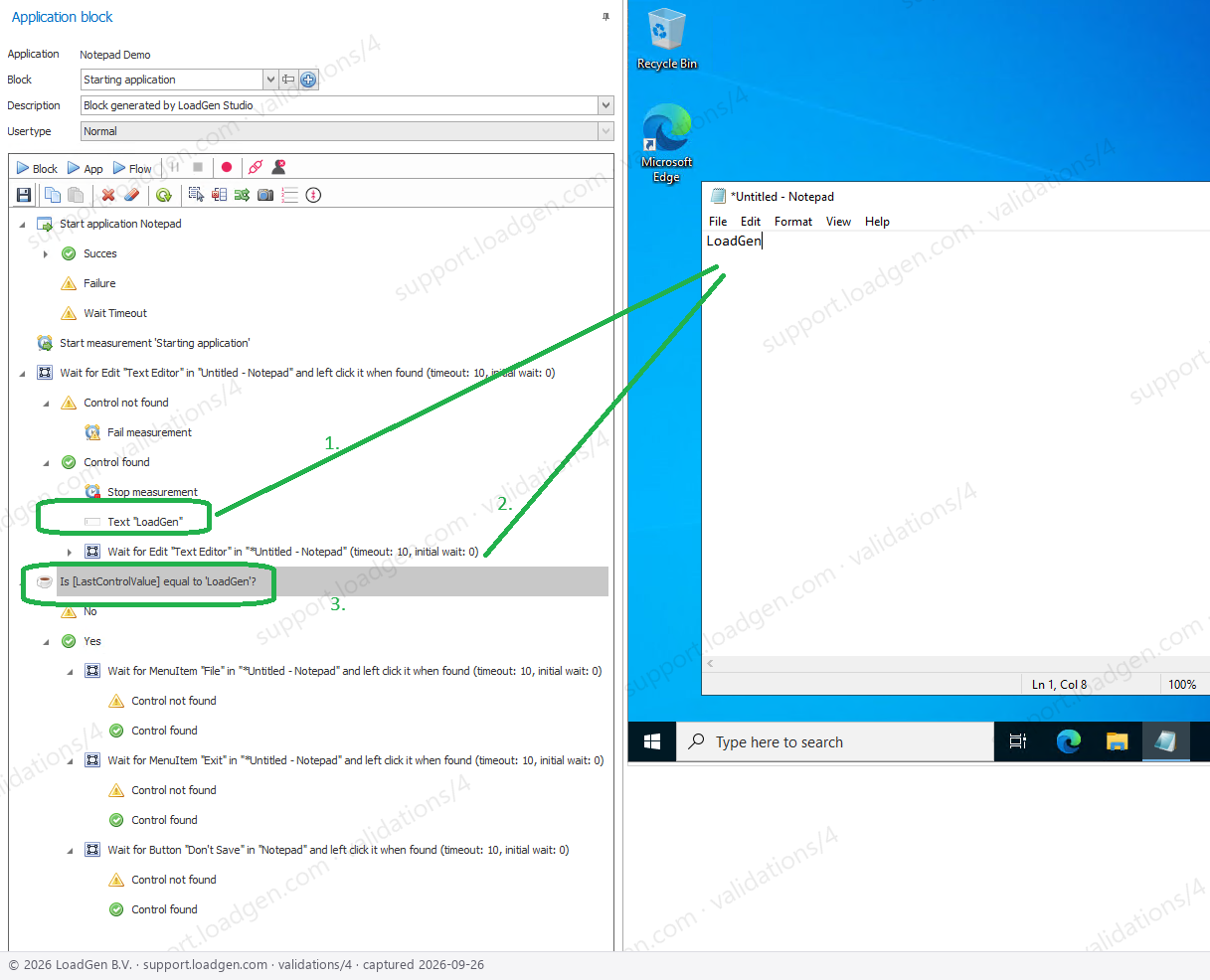The image size is (1210, 980).
Task: Click the green refresh arrow icon
Action: coord(164,195)
